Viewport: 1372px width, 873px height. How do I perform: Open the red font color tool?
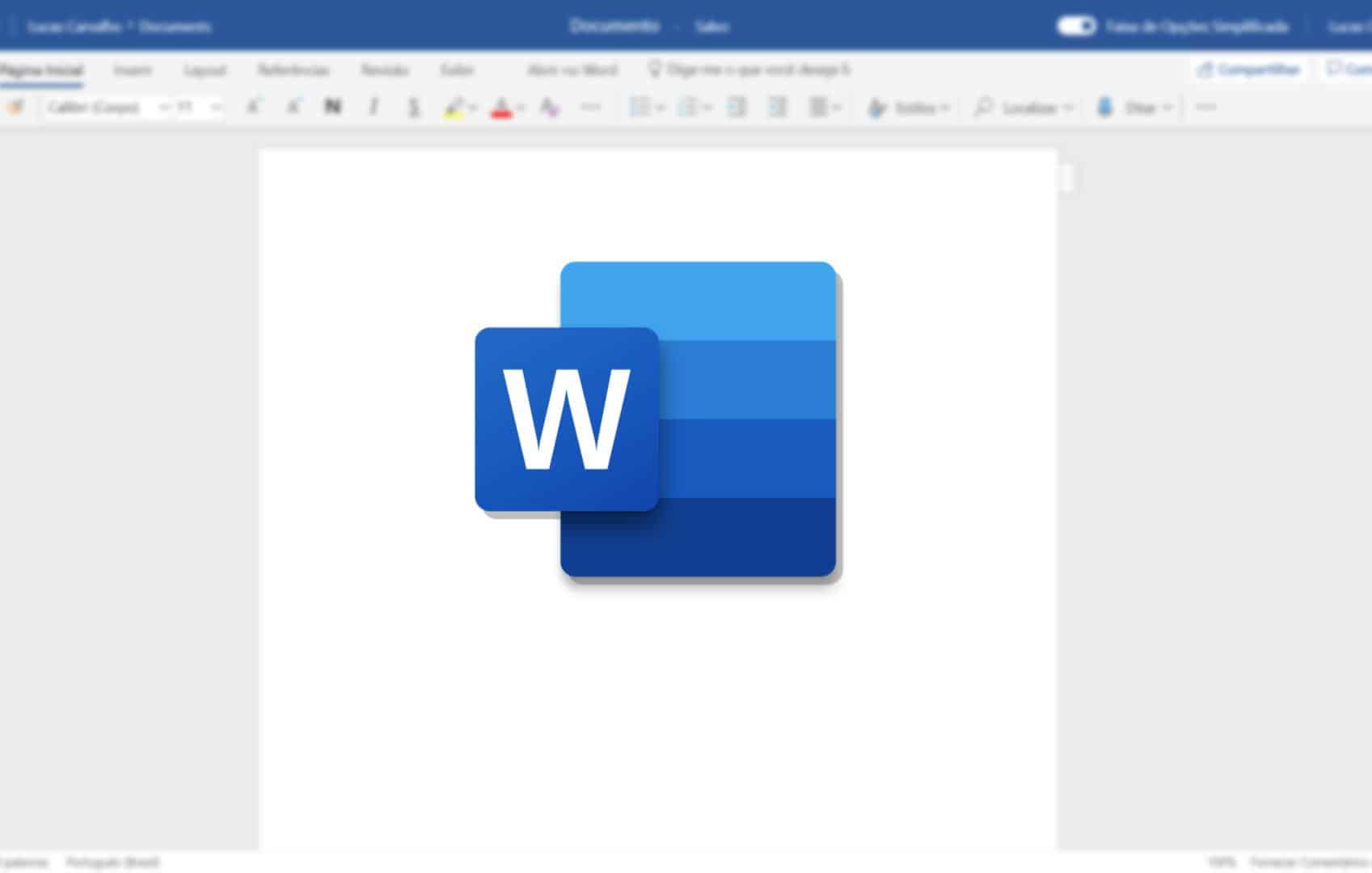pyautogui.click(x=501, y=106)
